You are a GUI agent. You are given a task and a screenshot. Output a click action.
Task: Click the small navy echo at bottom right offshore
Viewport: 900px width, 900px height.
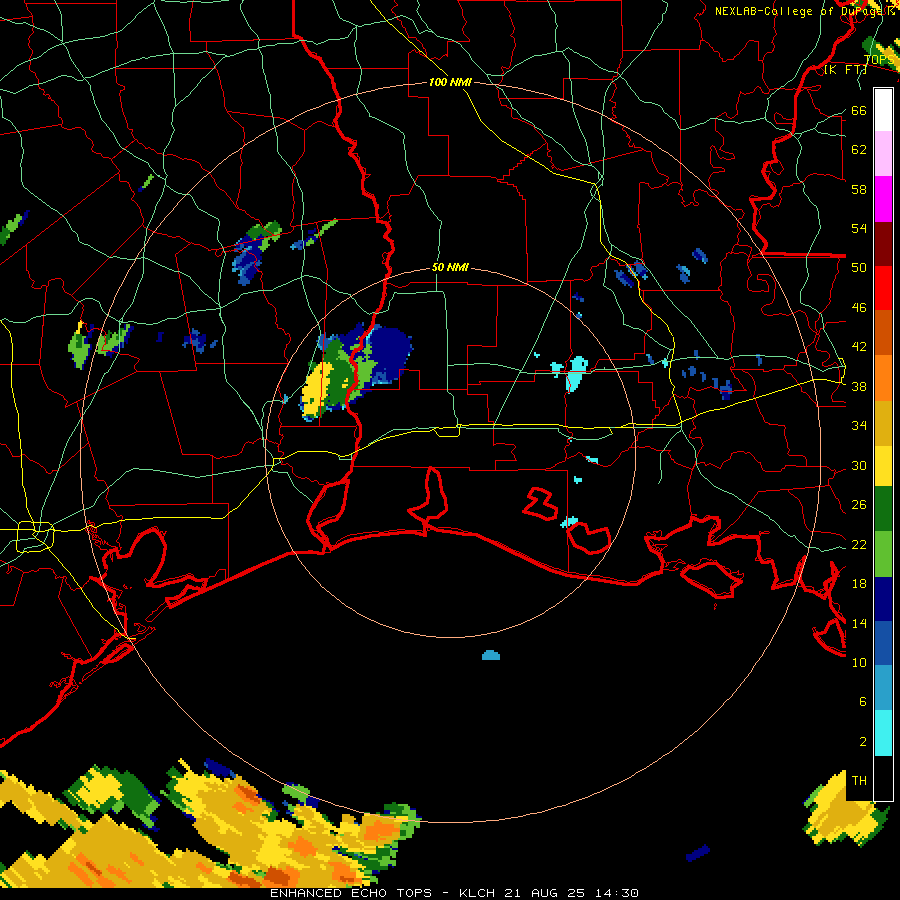click(698, 853)
